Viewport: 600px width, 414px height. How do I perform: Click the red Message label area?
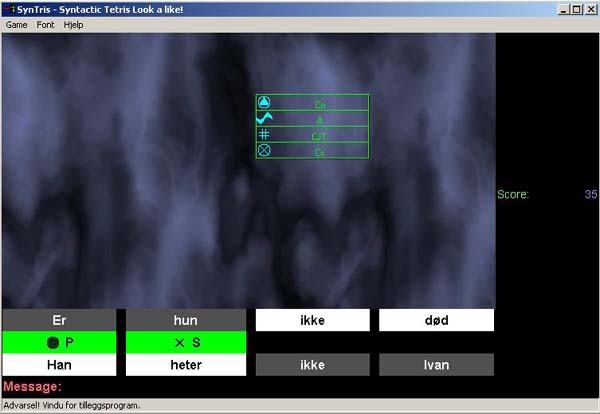pyautogui.click(x=33, y=387)
